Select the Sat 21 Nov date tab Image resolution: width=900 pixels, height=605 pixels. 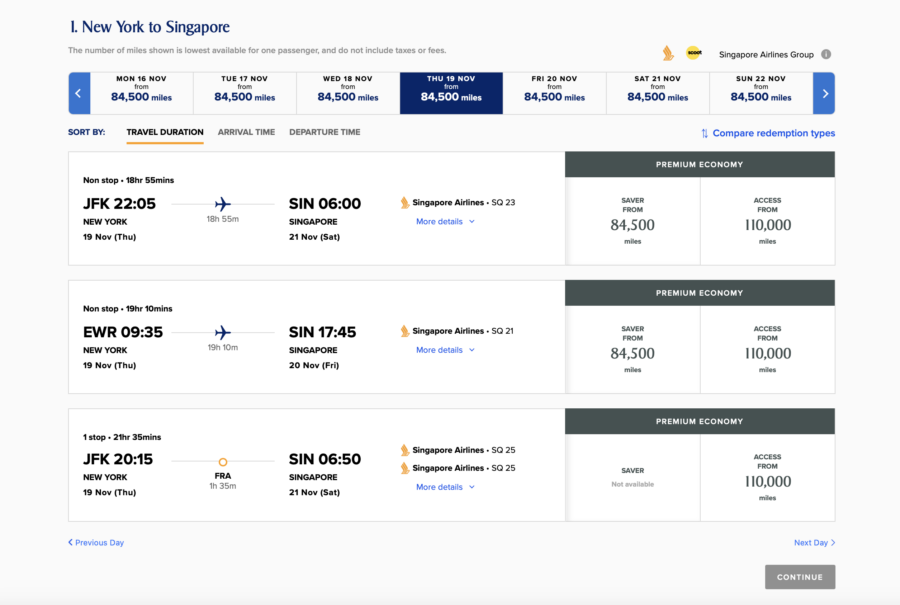(x=656, y=92)
